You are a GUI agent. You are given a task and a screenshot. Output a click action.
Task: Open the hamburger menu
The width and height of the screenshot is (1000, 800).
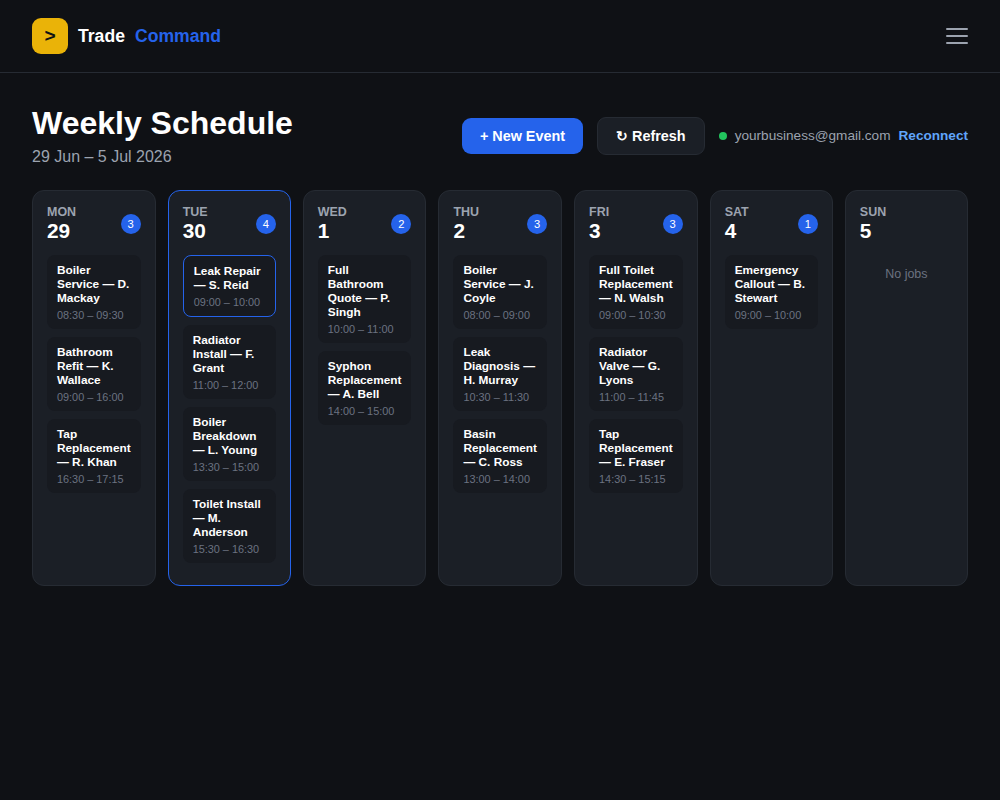coord(957,36)
